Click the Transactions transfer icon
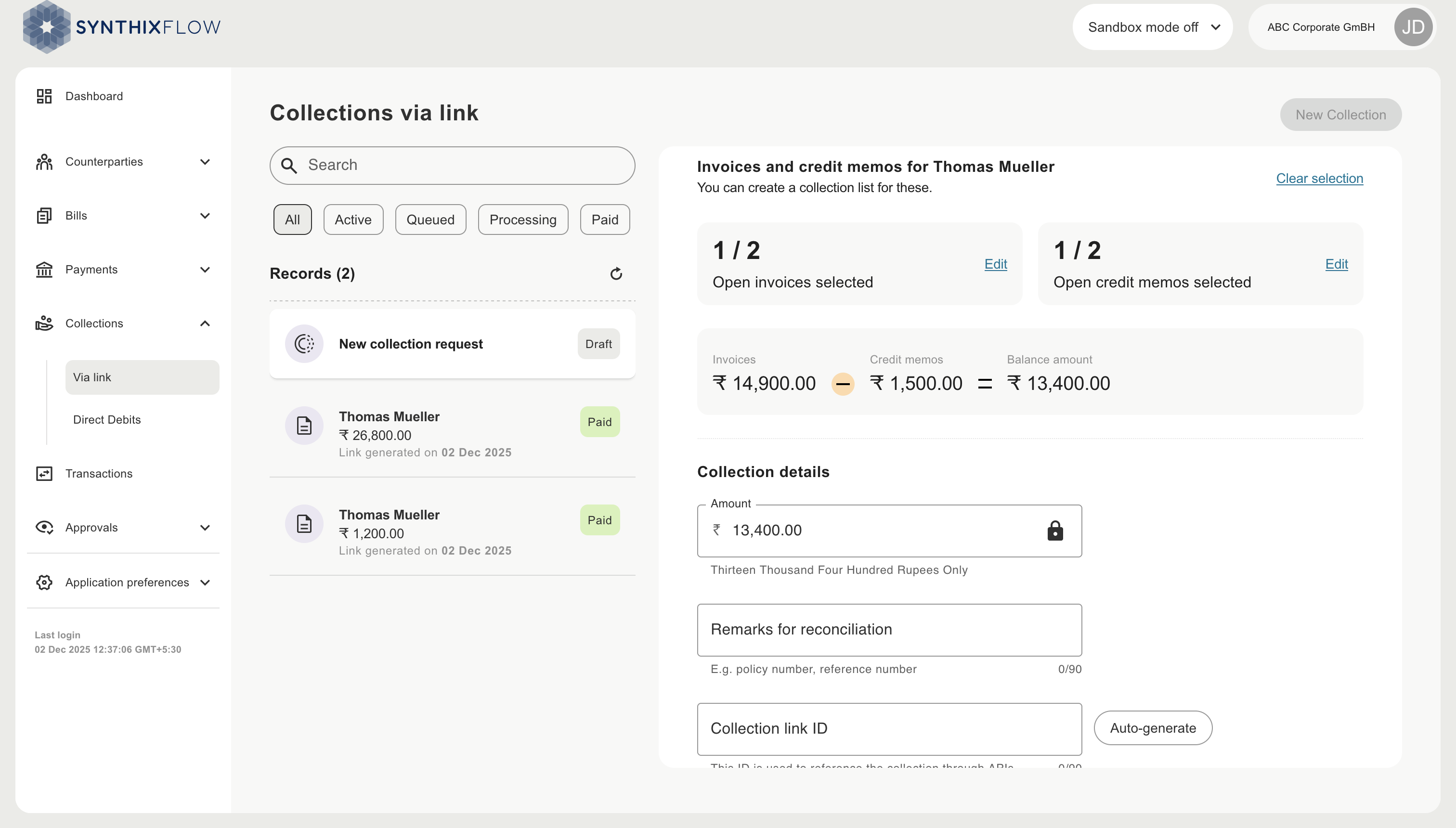This screenshot has height=828, width=1456. (x=44, y=474)
